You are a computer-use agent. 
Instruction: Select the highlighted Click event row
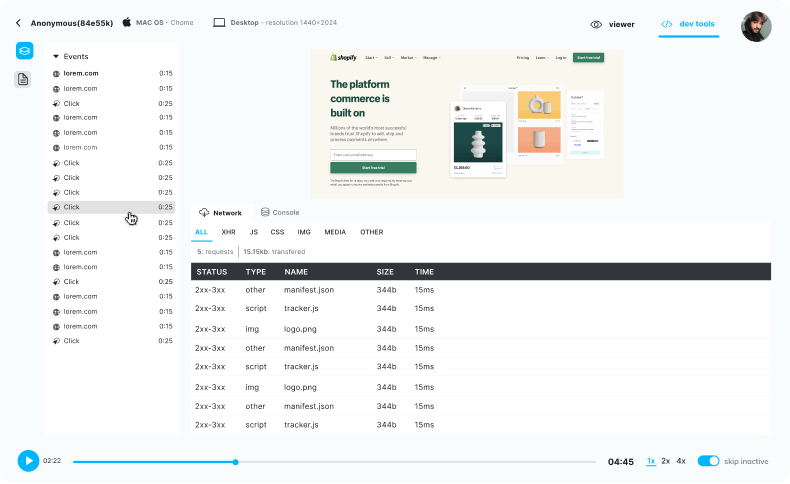[x=111, y=207]
